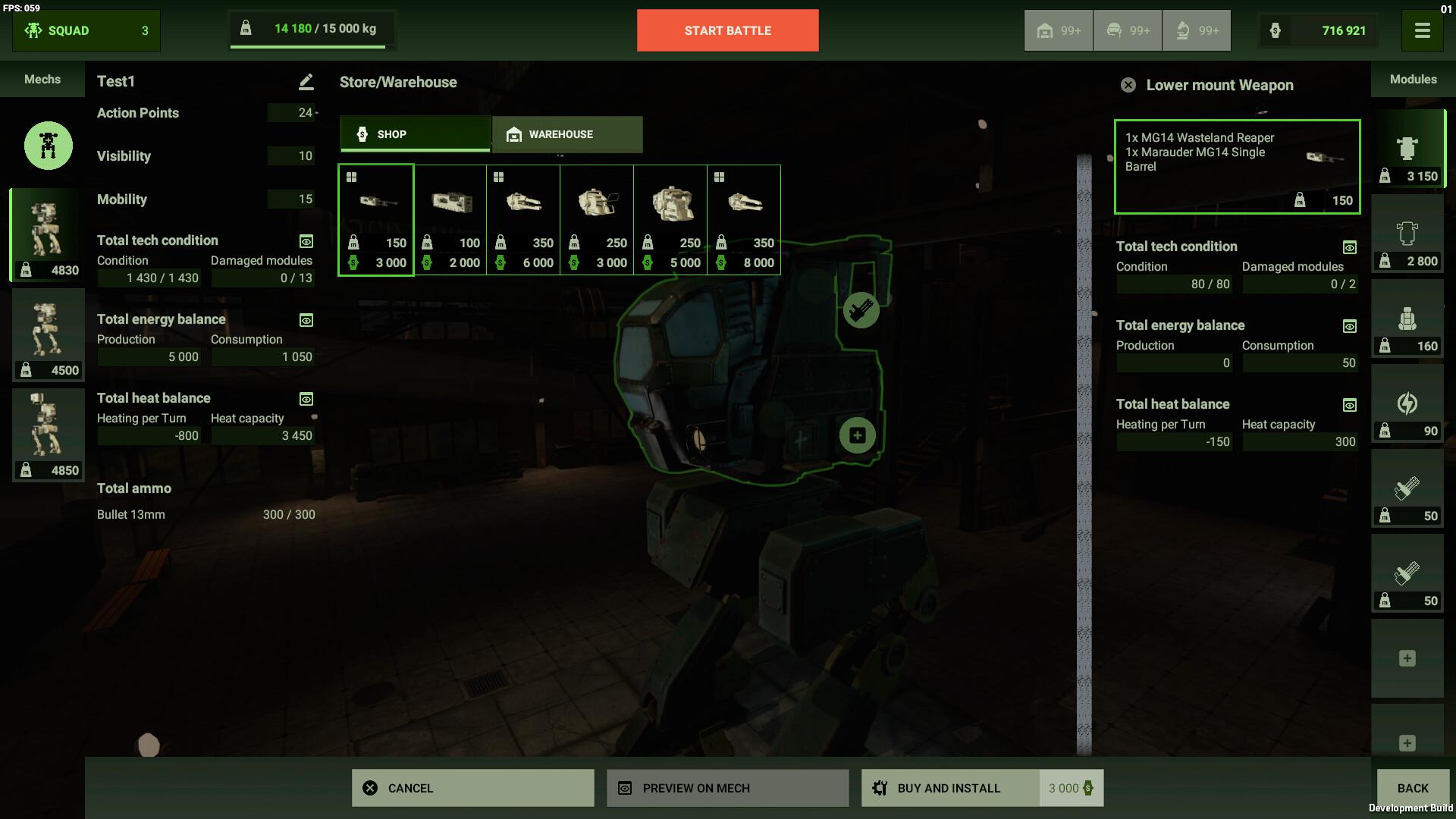Close the Lower mount Weapon panel
The height and width of the screenshot is (819, 1456).
click(1129, 85)
